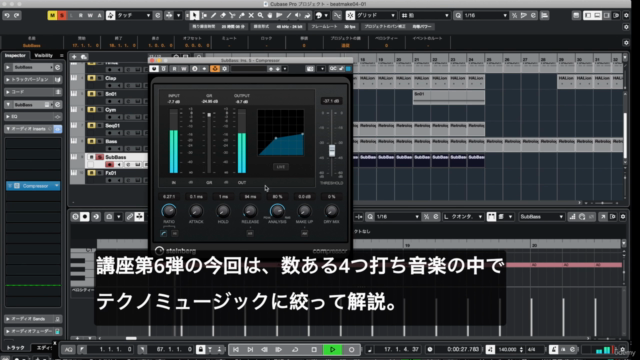The width and height of the screenshot is (640, 360).
Task: Click the left locator position 1.1.1.0 field
Action: [x=110, y=349]
